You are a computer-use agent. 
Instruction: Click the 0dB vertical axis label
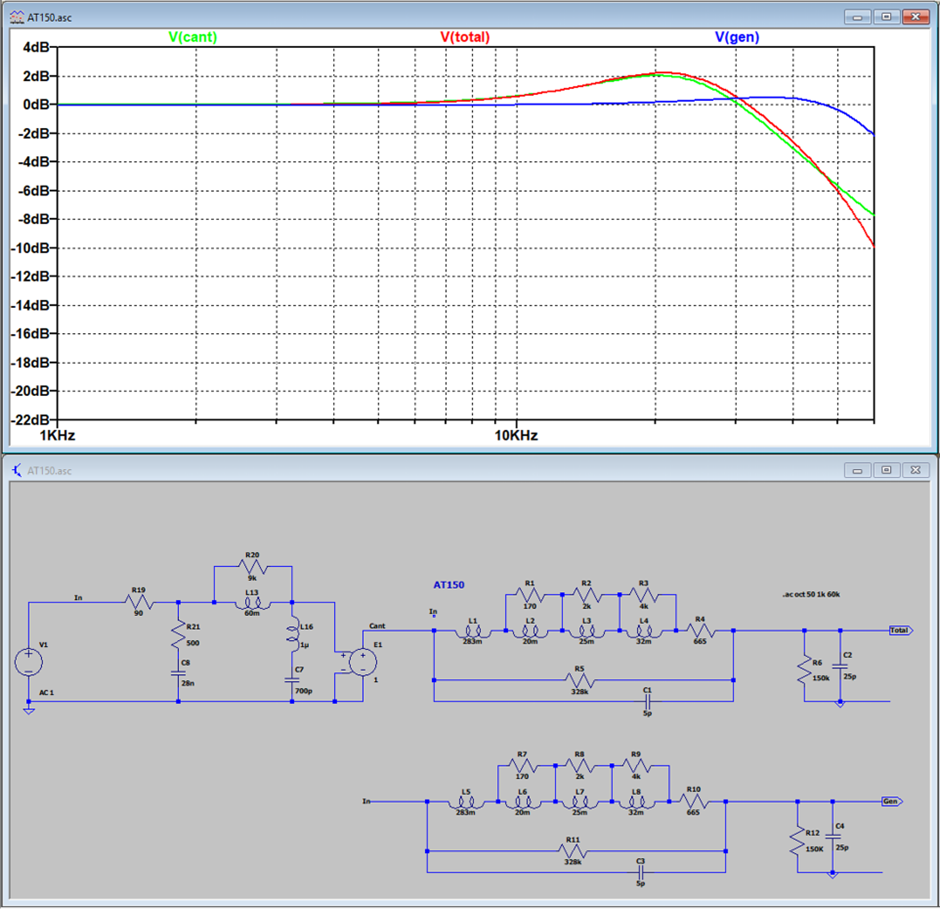coord(36,104)
